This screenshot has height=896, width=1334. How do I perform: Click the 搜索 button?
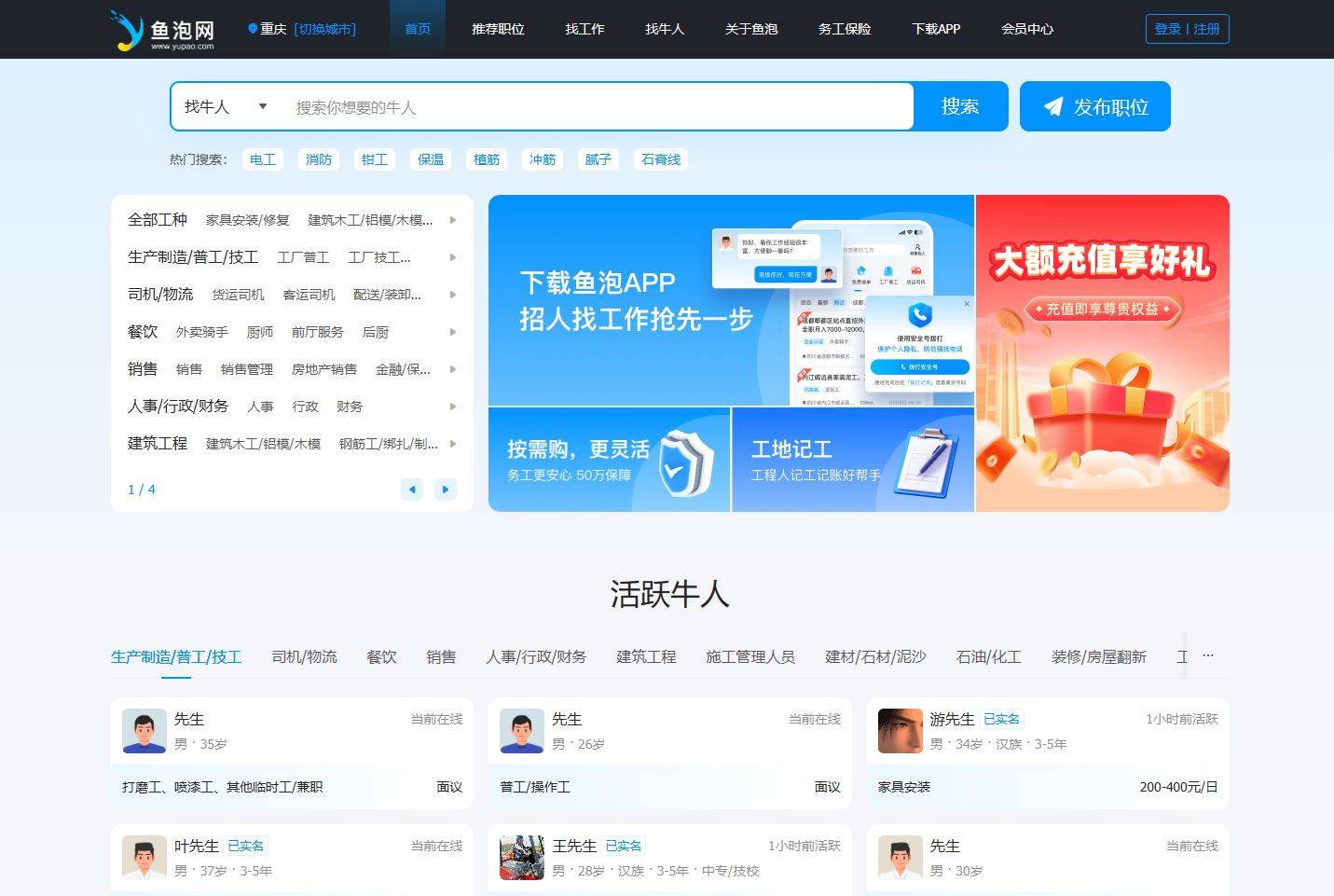960,106
